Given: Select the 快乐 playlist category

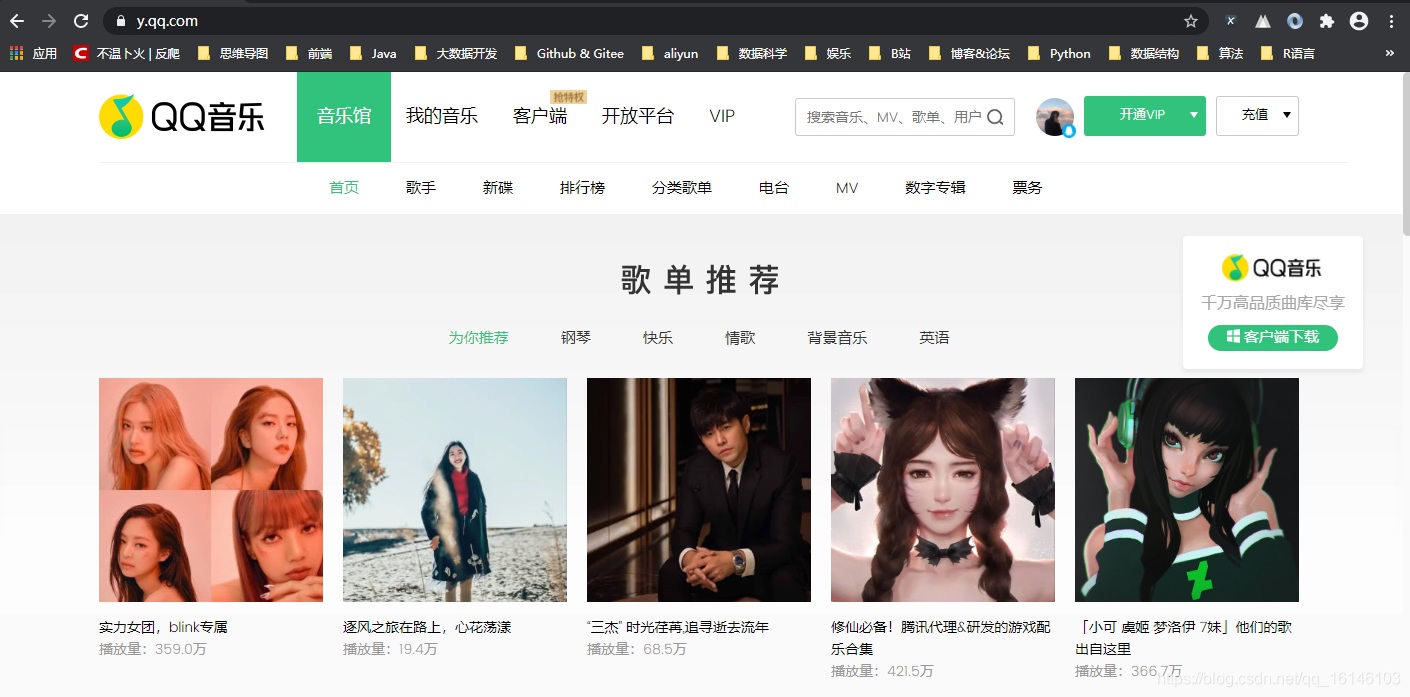Looking at the screenshot, I should click(658, 338).
